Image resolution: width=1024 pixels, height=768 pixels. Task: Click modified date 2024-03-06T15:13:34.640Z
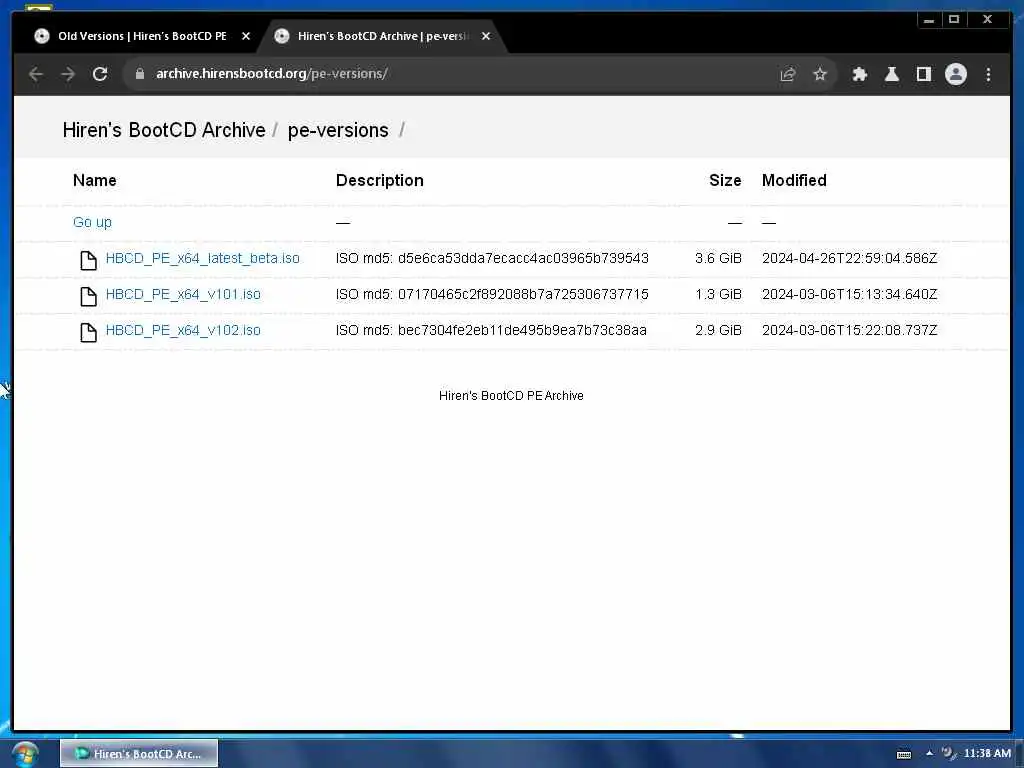(850, 295)
